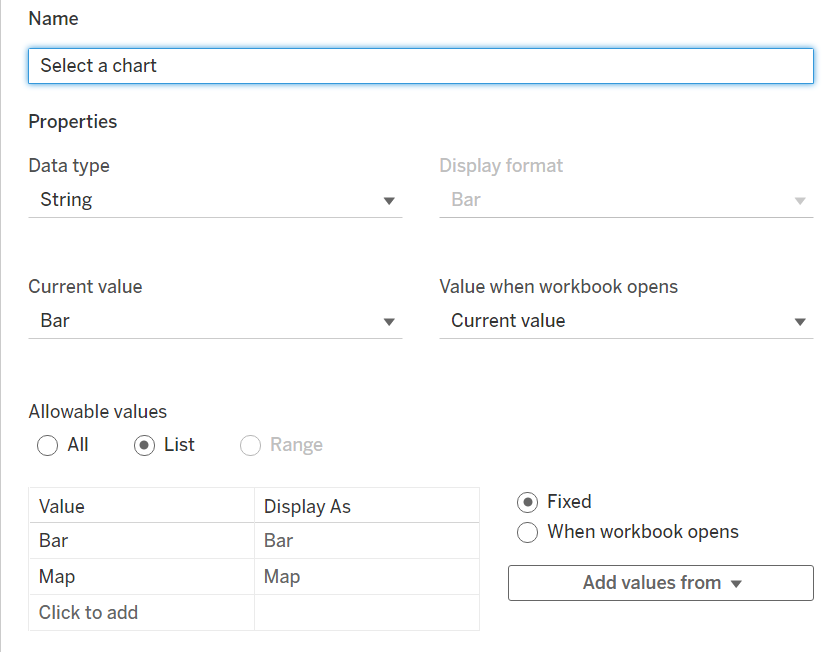Image resolution: width=837 pixels, height=652 pixels.
Task: Select the When workbook opens option
Action: [527, 532]
